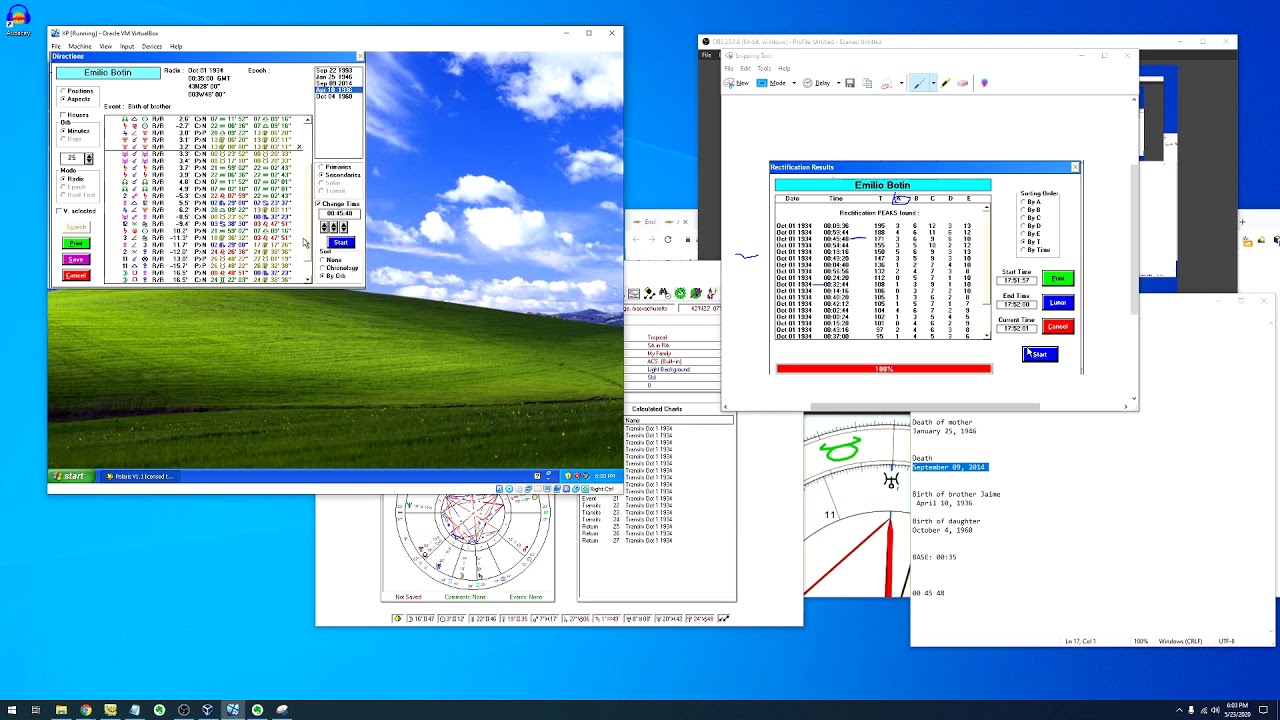Image resolution: width=1280 pixels, height=720 pixels.
Task: Click the Audacity desktop icon
Action: [x=18, y=20]
